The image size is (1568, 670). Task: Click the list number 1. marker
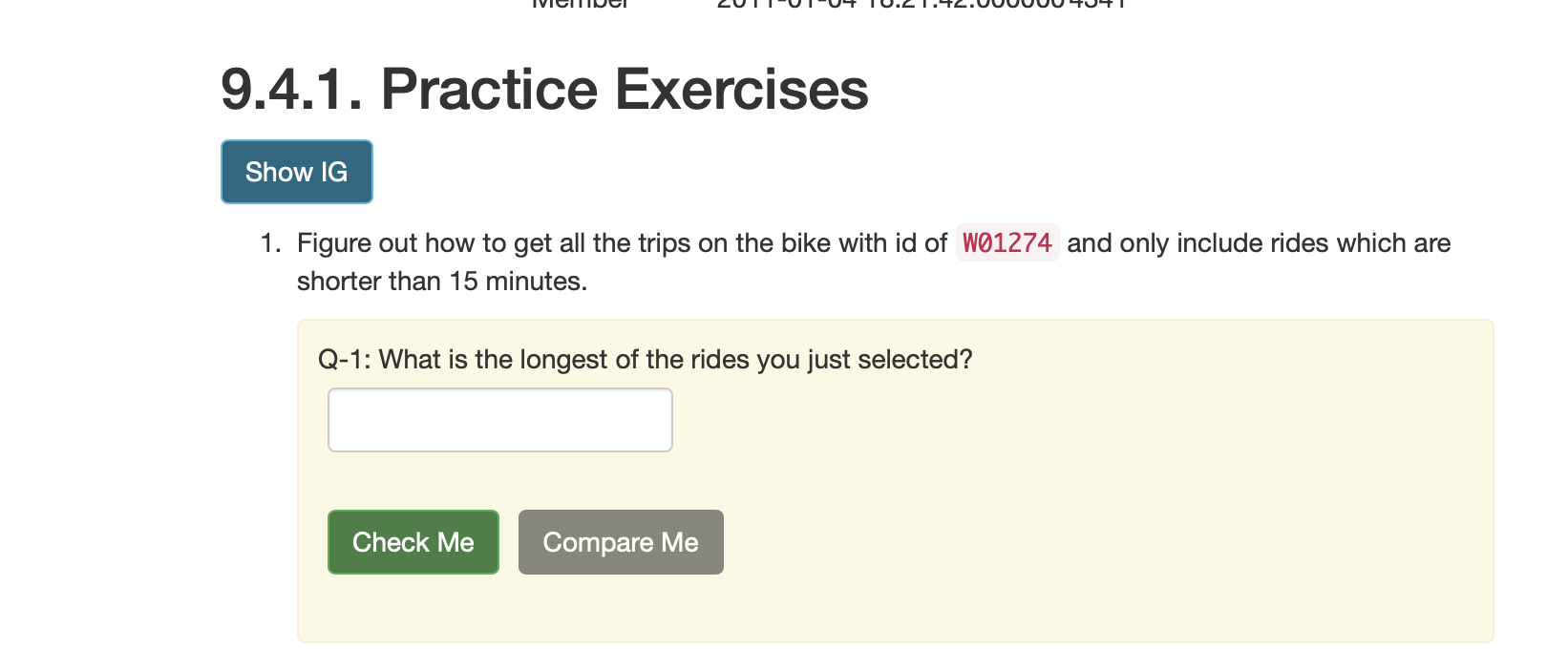[270, 243]
